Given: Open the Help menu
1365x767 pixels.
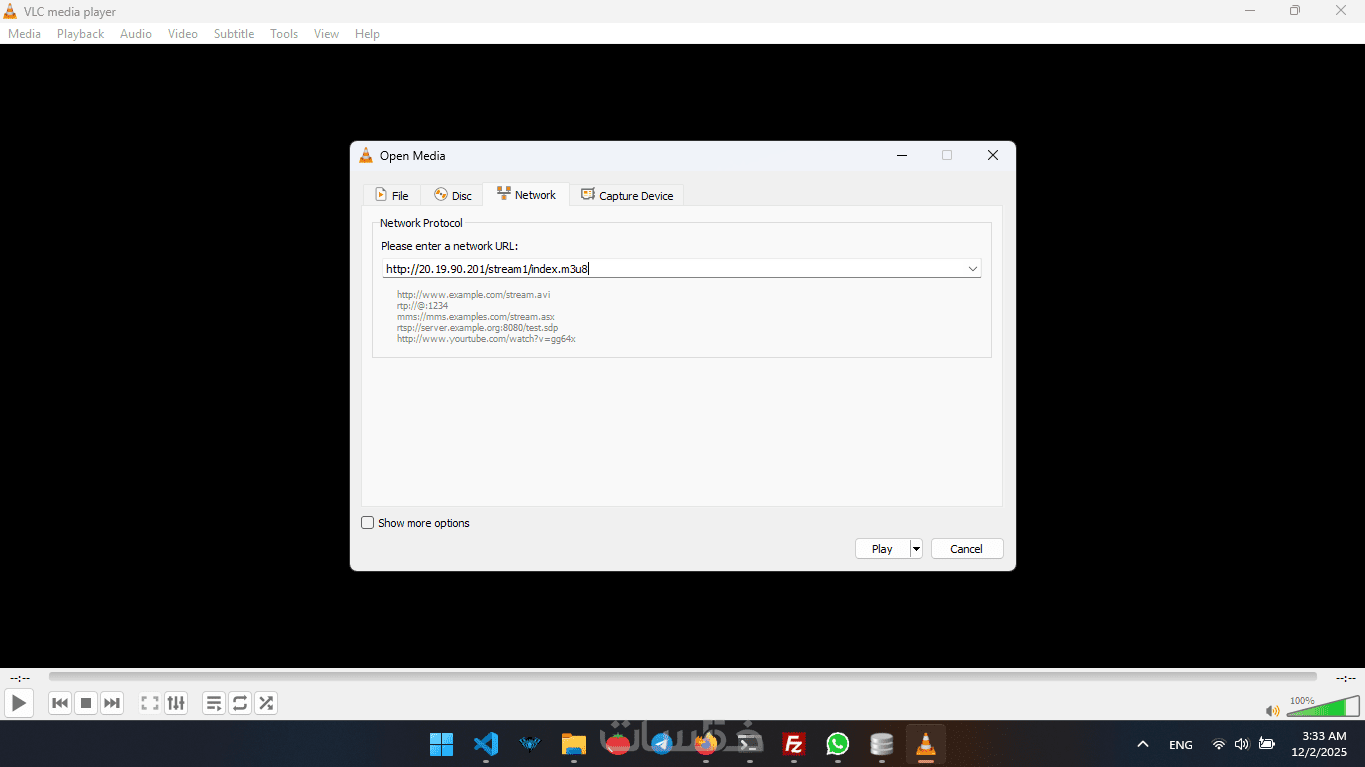Looking at the screenshot, I should click(367, 34).
